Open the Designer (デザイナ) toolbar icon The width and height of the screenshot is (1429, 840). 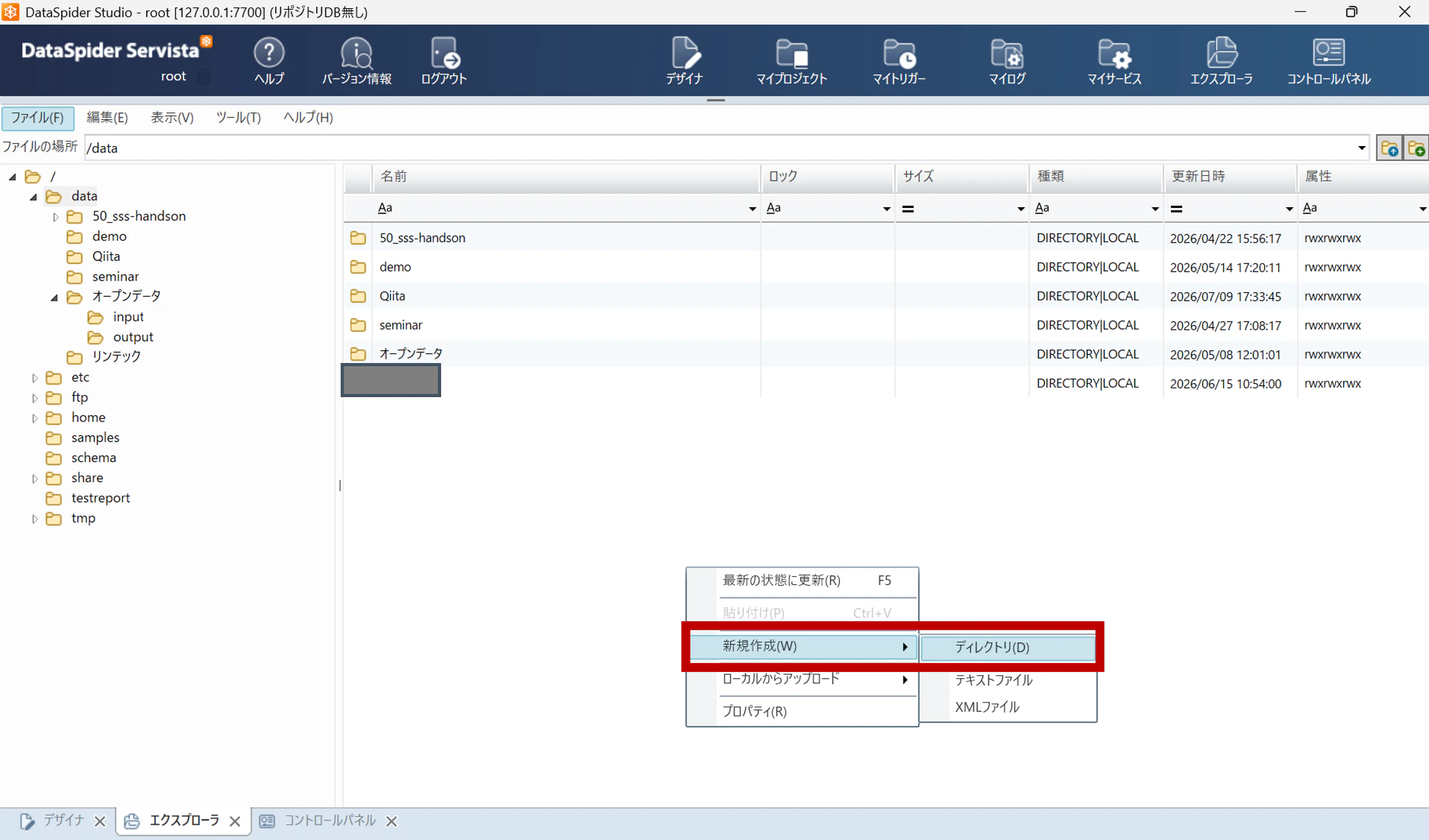point(684,61)
